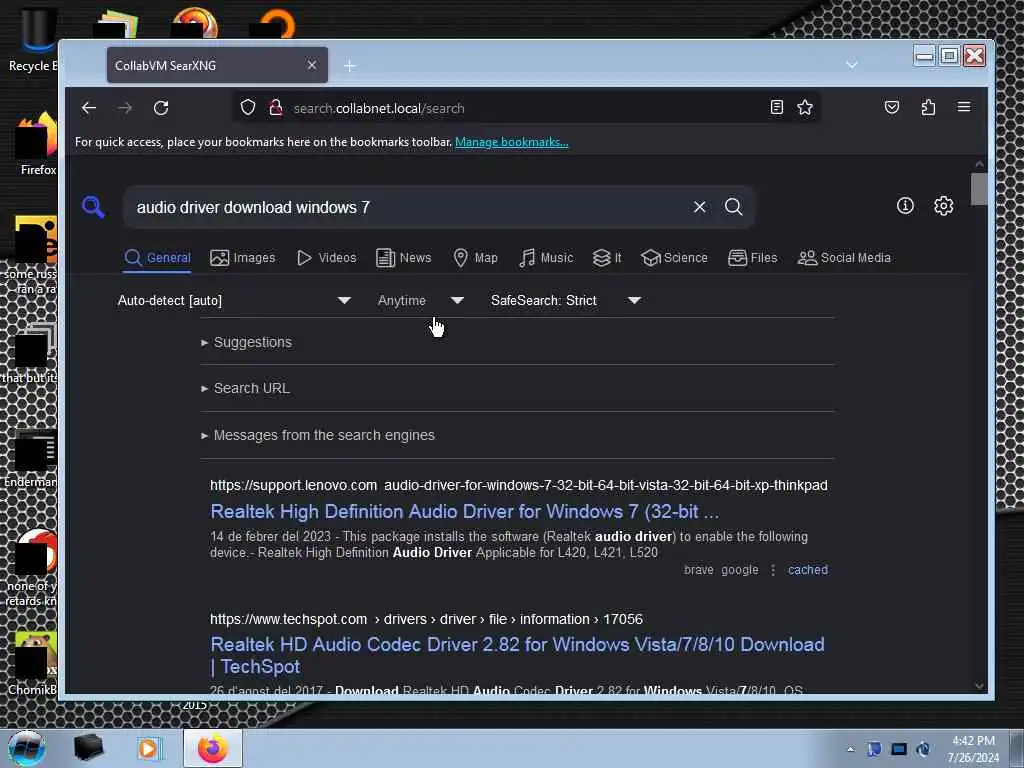Switch to the Videos search tab
Viewport: 1024px width, 768px height.
tap(327, 257)
